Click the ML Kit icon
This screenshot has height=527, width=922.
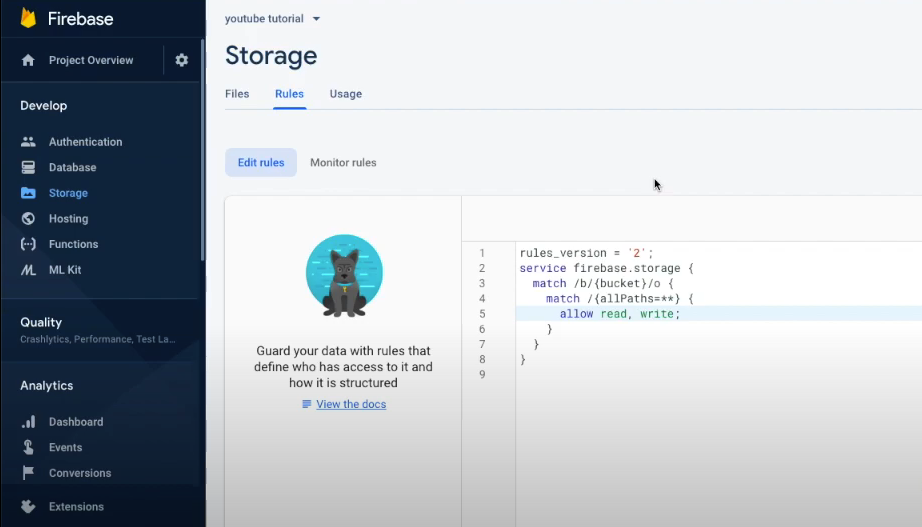coord(28,270)
